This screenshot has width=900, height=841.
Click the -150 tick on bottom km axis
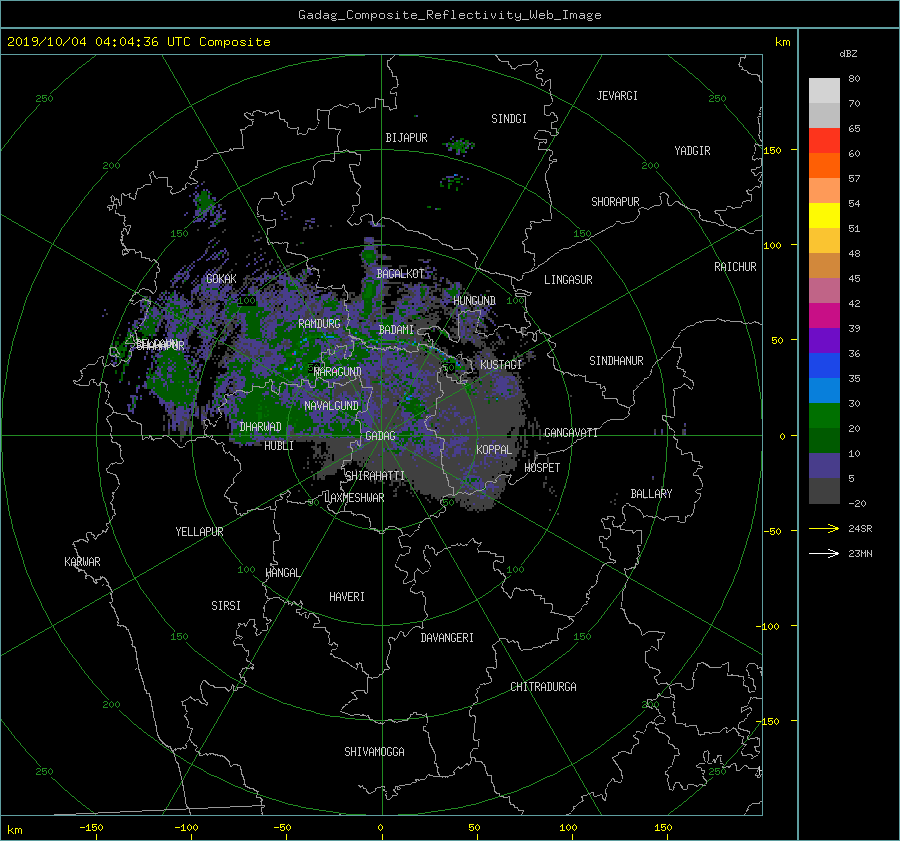[x=91, y=827]
